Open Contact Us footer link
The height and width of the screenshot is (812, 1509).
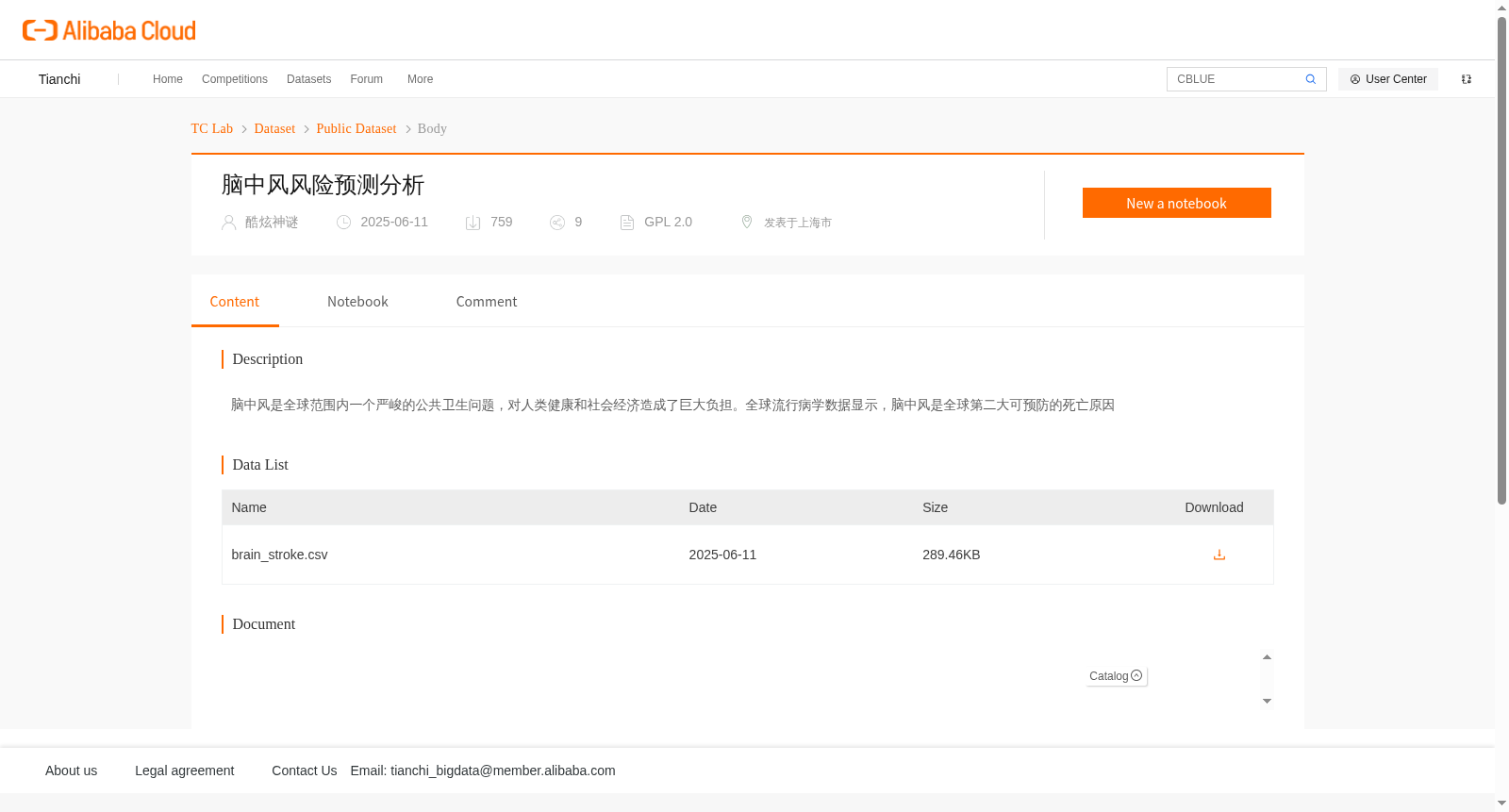pyautogui.click(x=305, y=771)
